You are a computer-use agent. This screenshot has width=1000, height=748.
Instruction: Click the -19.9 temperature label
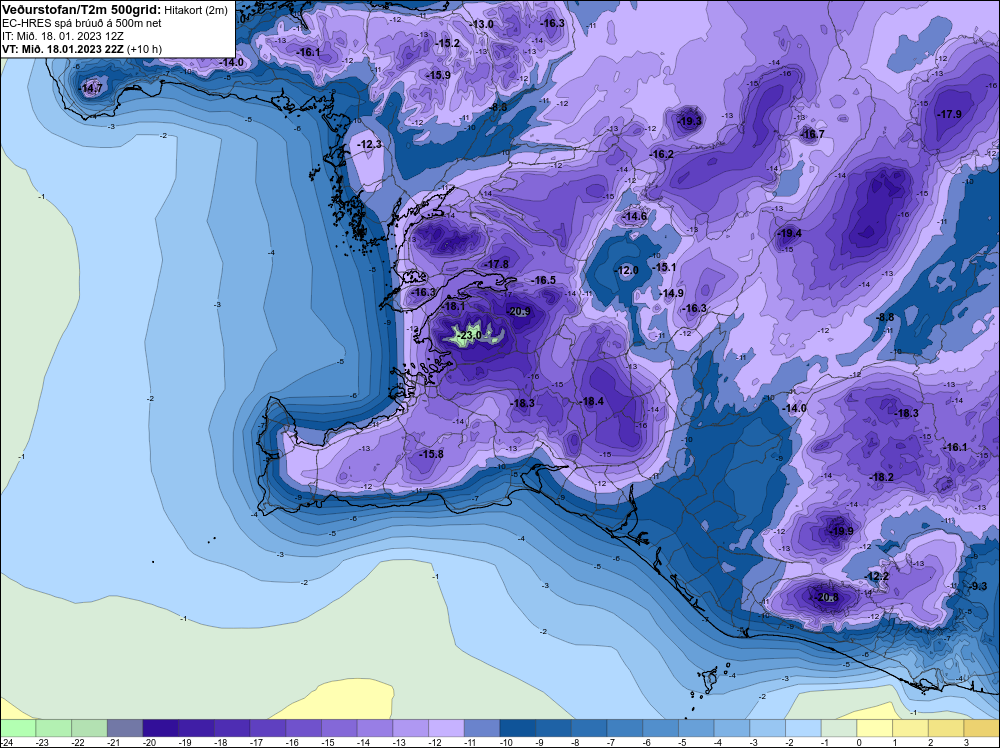(x=841, y=531)
